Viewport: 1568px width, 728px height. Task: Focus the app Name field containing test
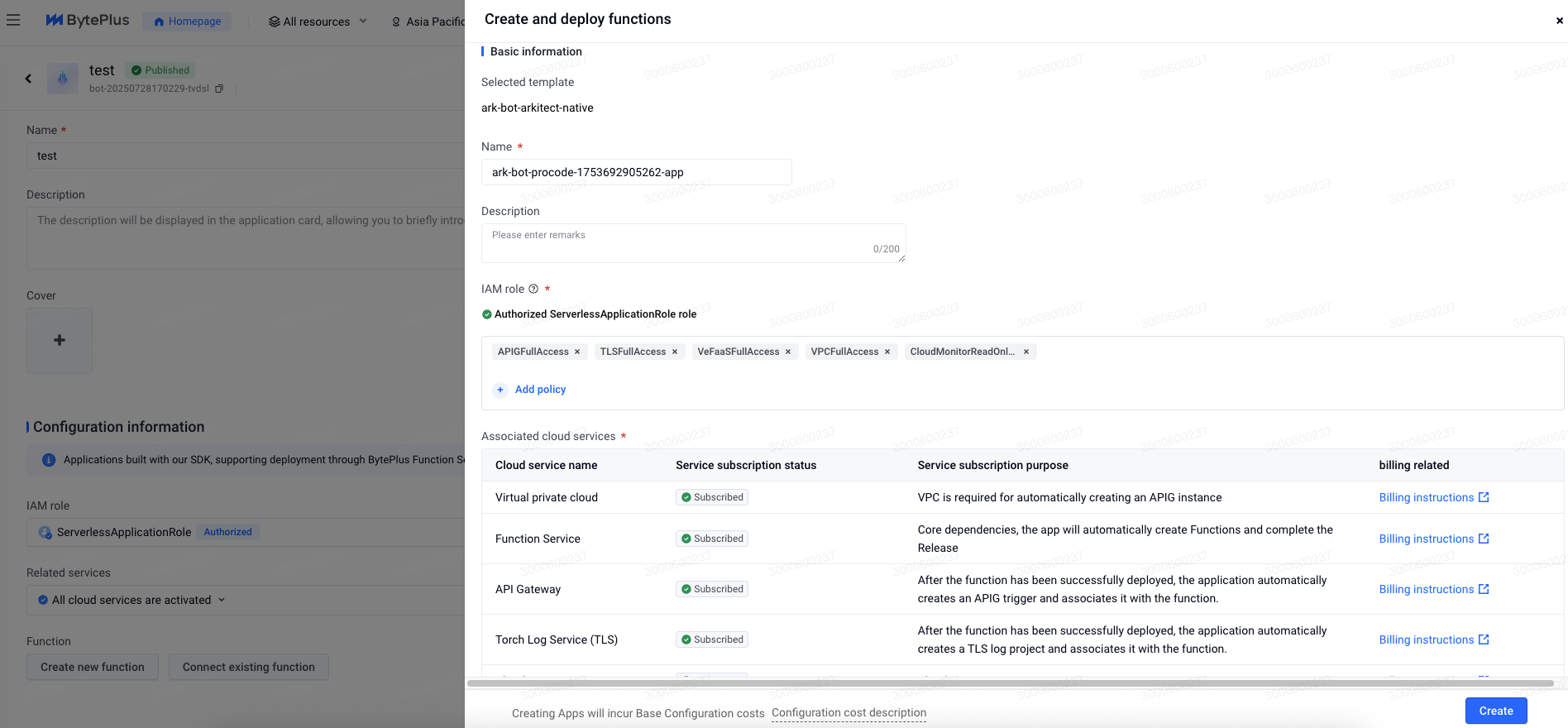click(246, 156)
